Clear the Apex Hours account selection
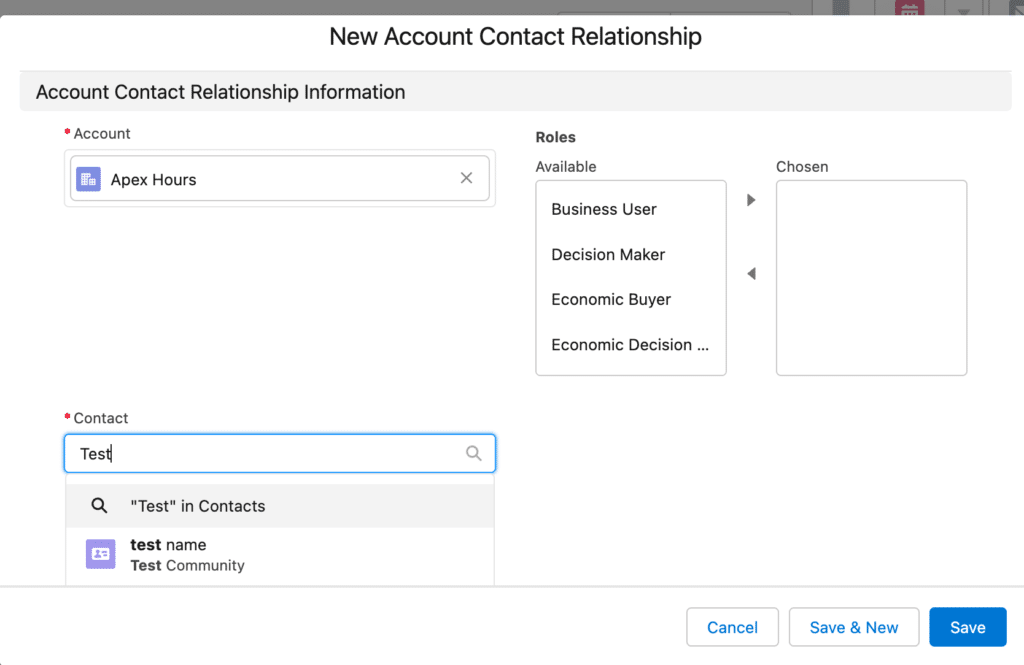 click(x=466, y=178)
